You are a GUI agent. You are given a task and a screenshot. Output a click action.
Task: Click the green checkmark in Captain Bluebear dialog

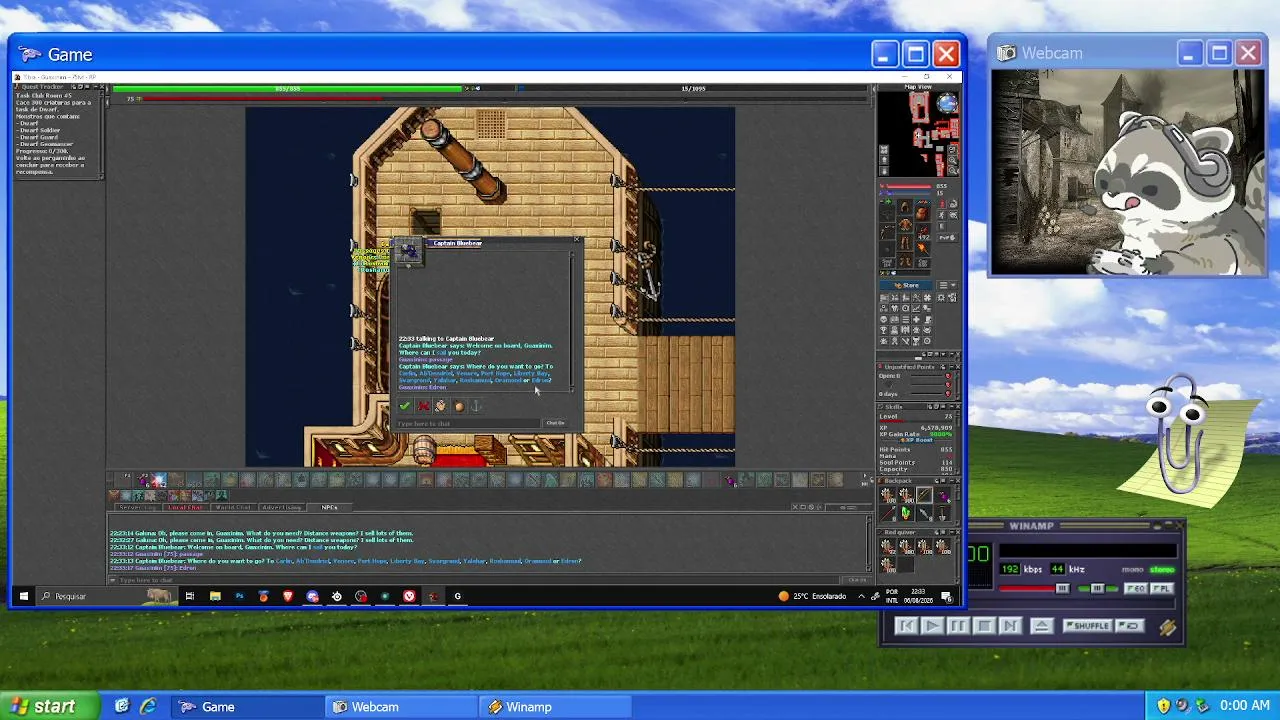click(404, 406)
